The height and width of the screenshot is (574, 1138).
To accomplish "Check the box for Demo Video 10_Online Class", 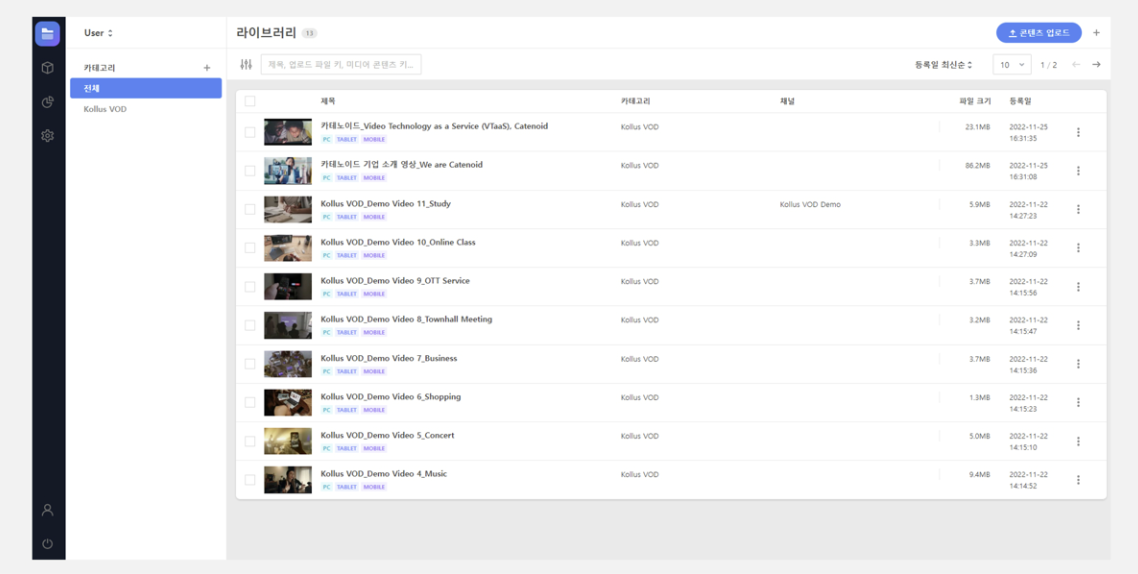I will point(250,248).
